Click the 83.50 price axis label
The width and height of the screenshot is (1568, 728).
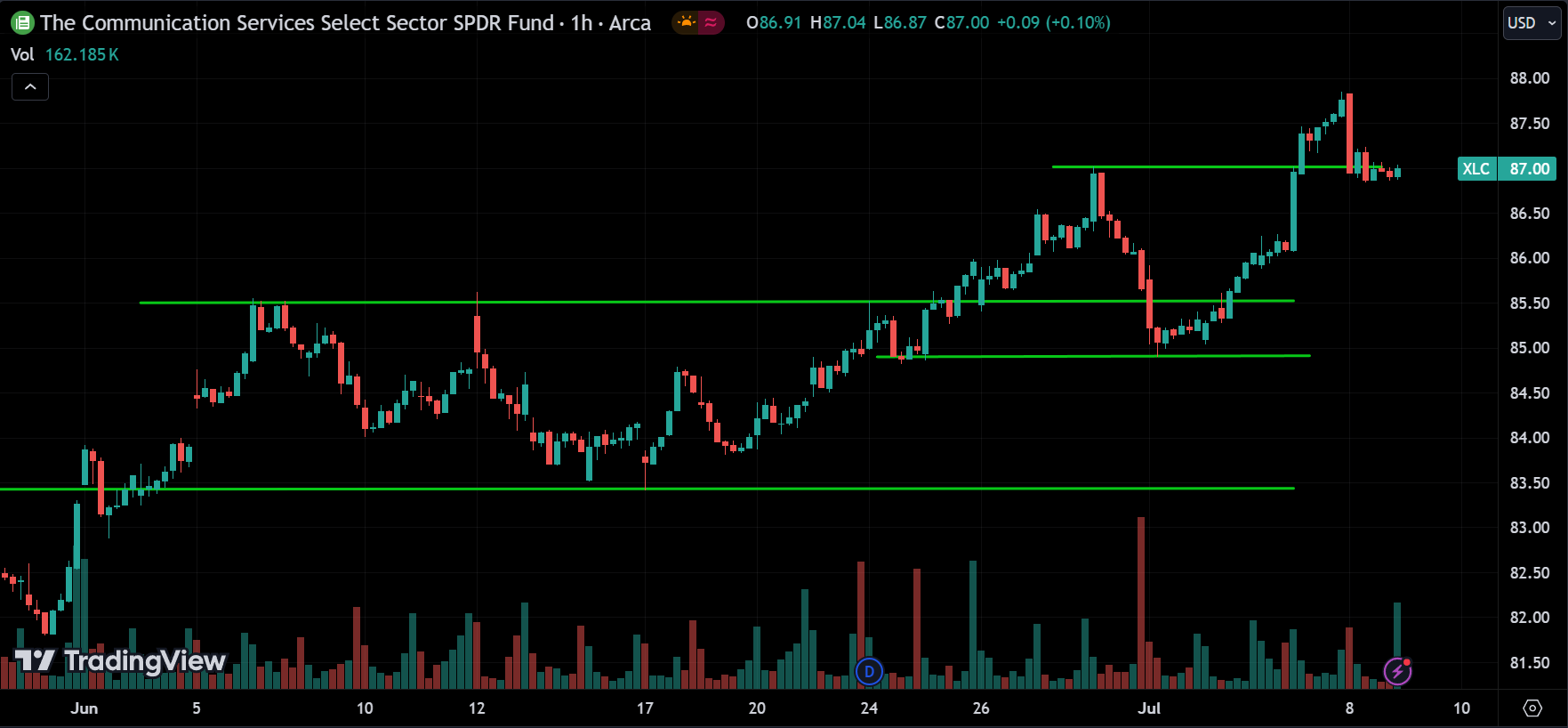coord(1529,483)
